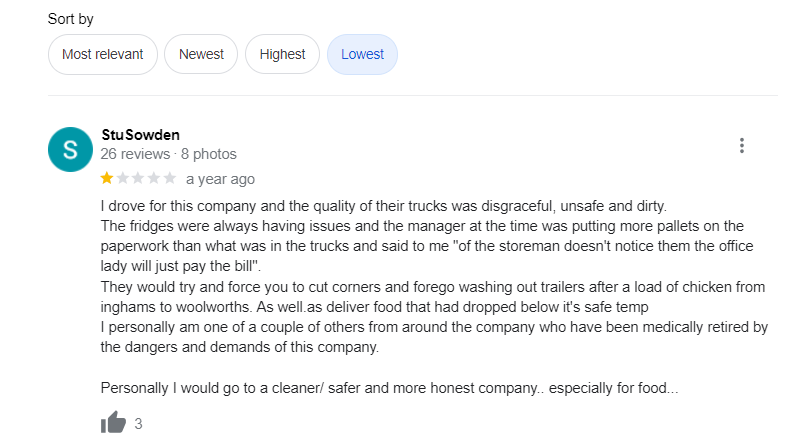
Task: Click the final 'Personally I would go' line
Action: tap(390, 388)
